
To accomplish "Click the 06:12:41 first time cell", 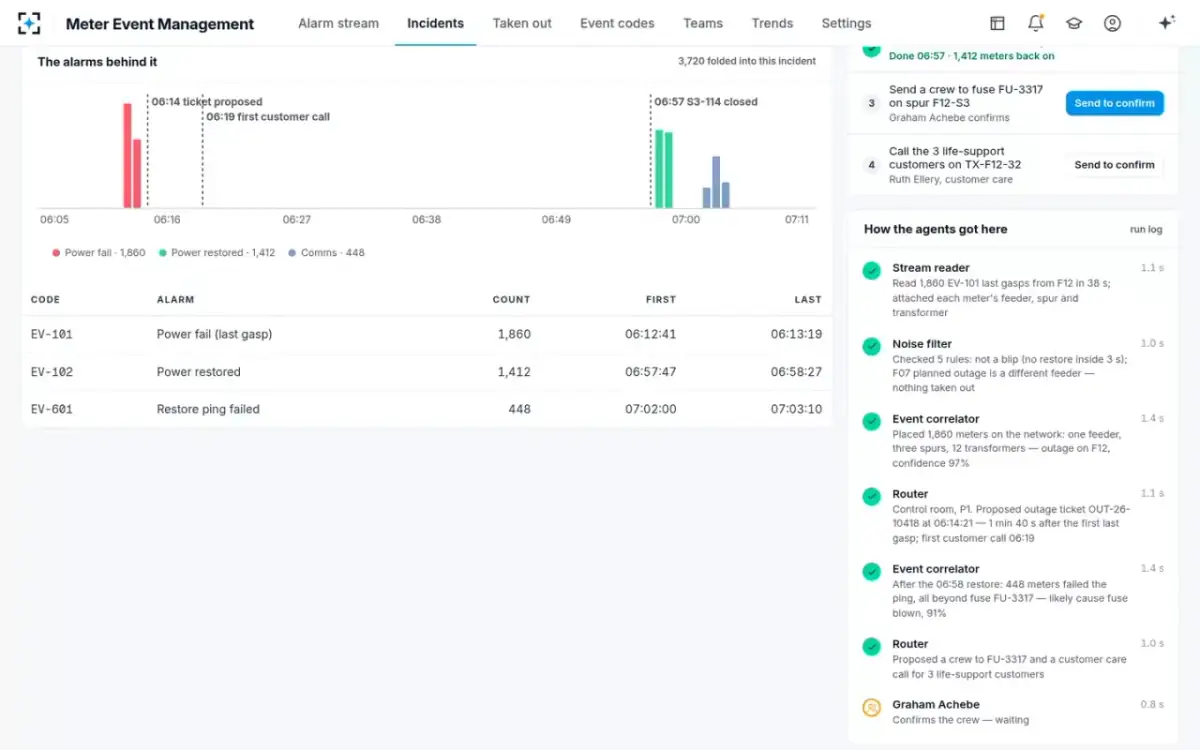I will pos(651,335).
